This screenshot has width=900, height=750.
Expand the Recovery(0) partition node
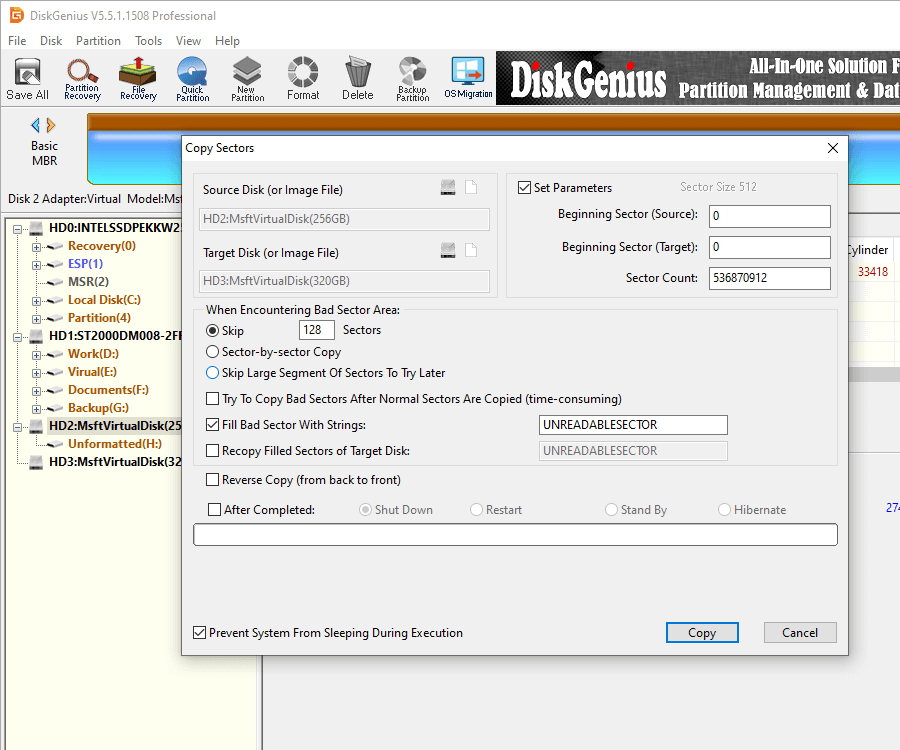(36, 247)
